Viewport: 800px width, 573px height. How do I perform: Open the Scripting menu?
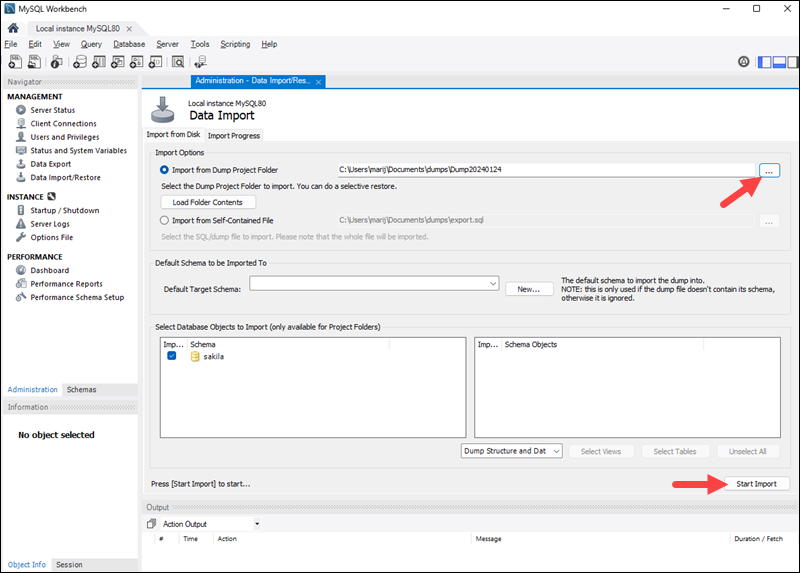[x=235, y=44]
